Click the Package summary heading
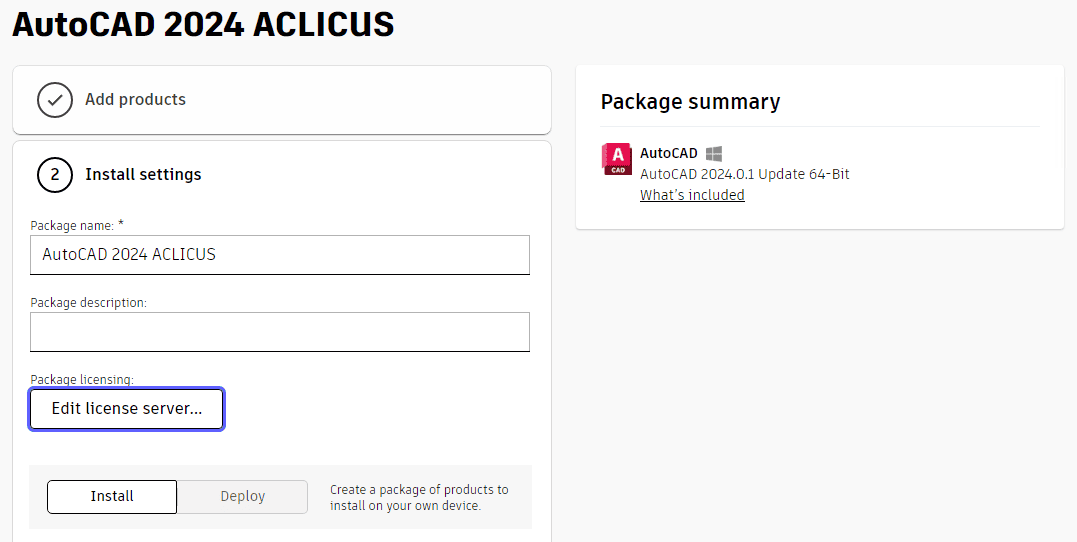 [x=690, y=102]
